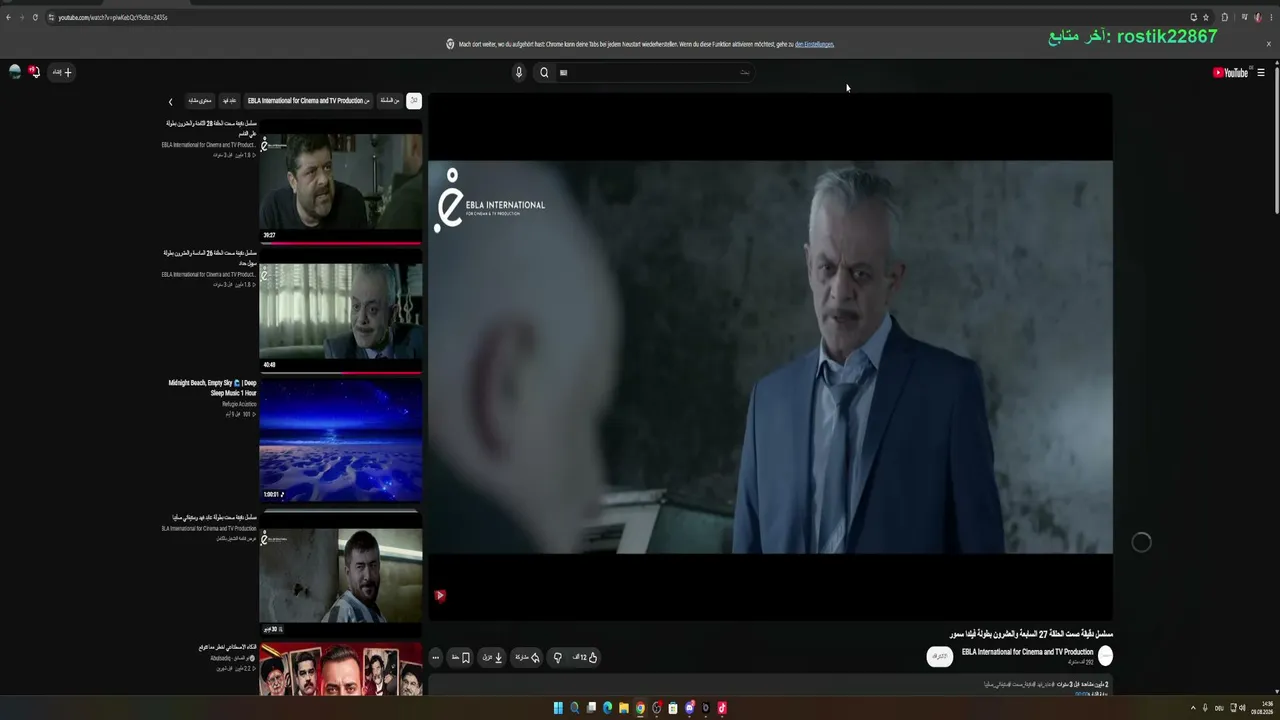
Task: Open the Chrome three-dot menu
Action: click(x=1271, y=17)
